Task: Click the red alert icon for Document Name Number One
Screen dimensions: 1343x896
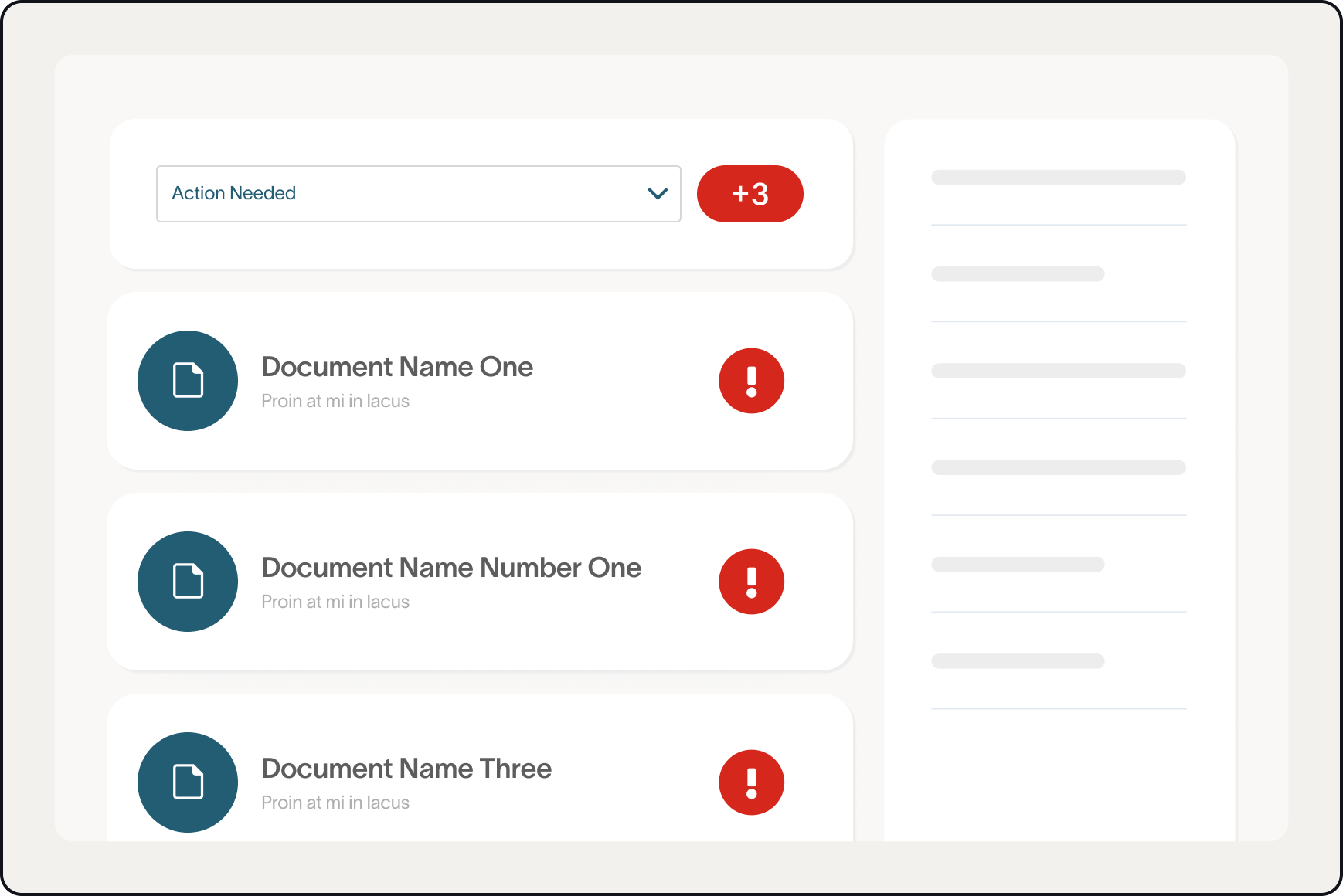Action: click(x=751, y=582)
